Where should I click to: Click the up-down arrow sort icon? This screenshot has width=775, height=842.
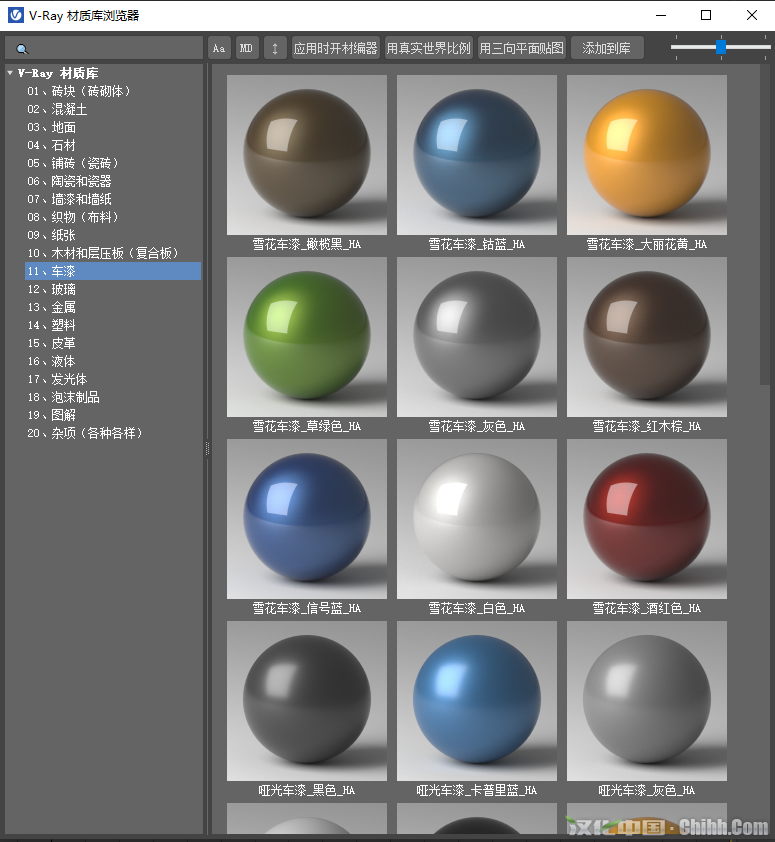275,48
